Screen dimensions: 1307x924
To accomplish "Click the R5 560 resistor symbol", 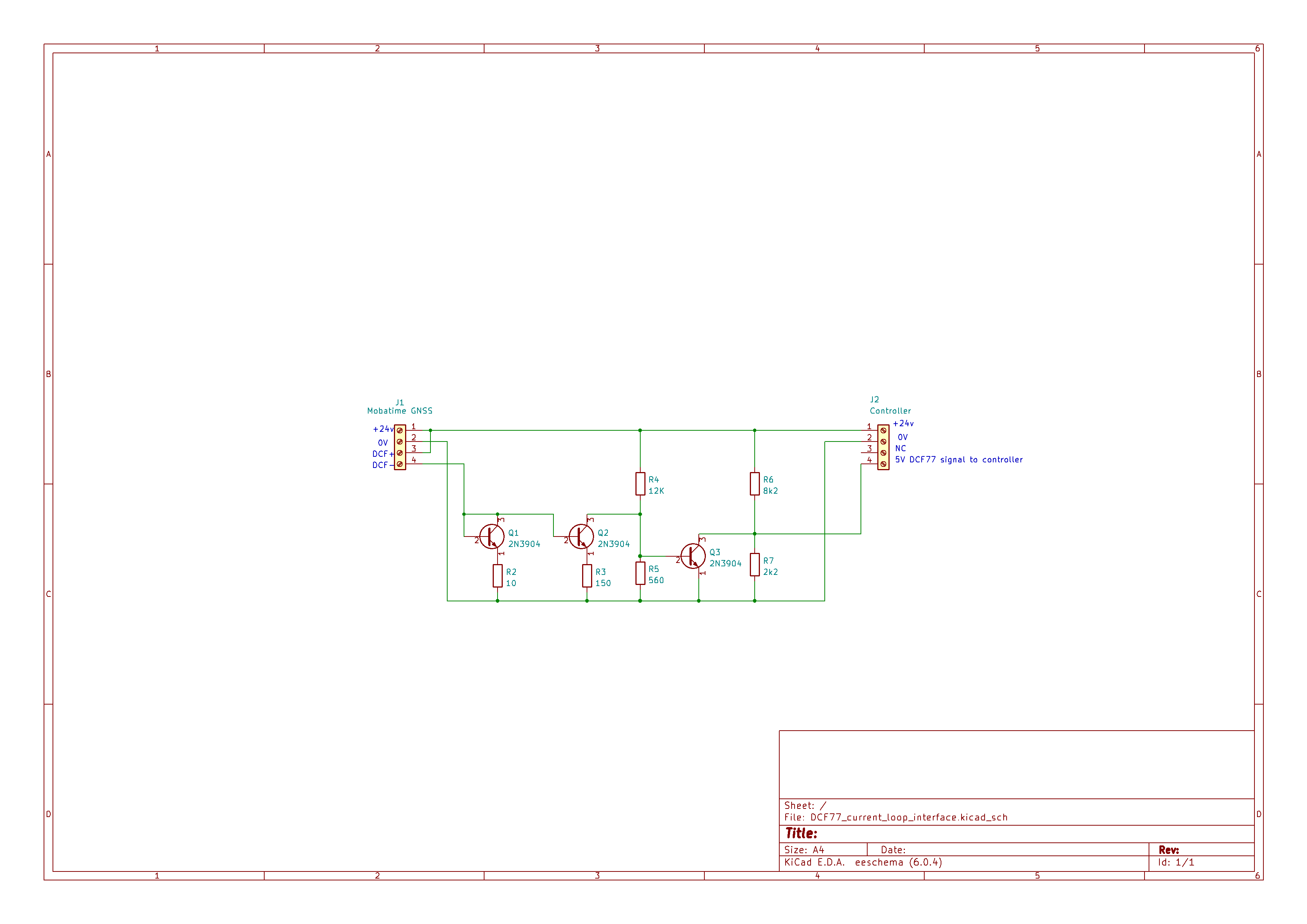I will pyautogui.click(x=640, y=573).
